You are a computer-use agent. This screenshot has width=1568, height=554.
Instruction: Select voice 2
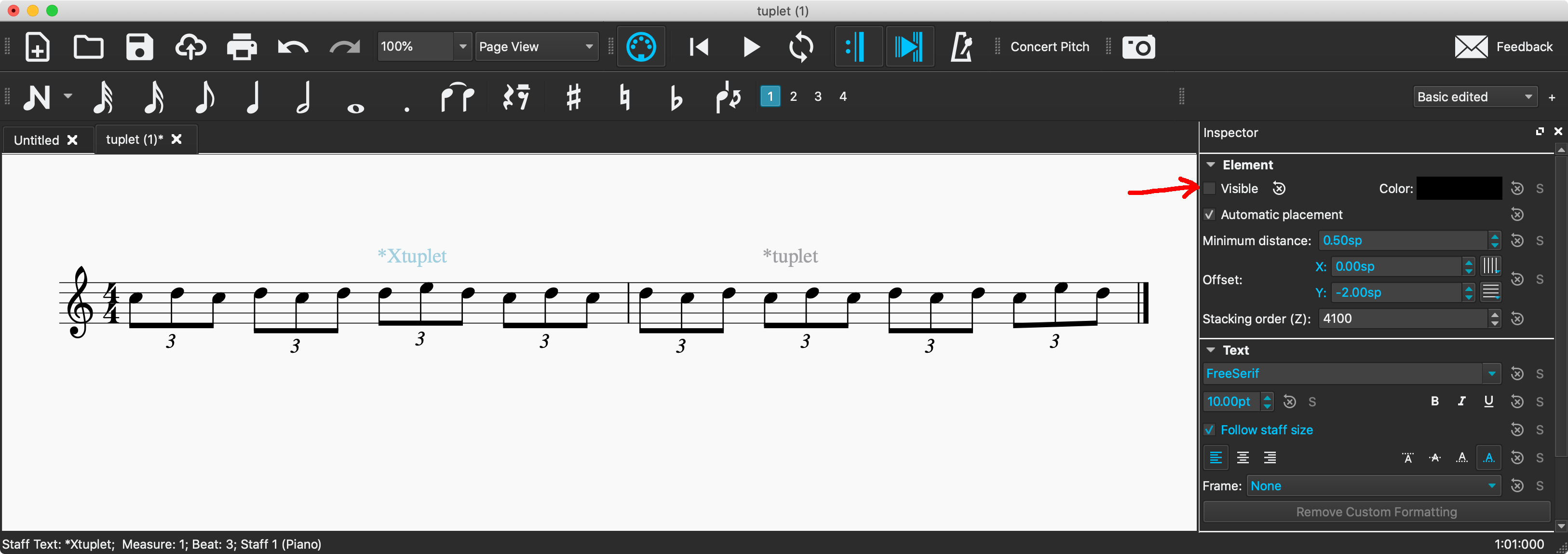click(x=794, y=97)
